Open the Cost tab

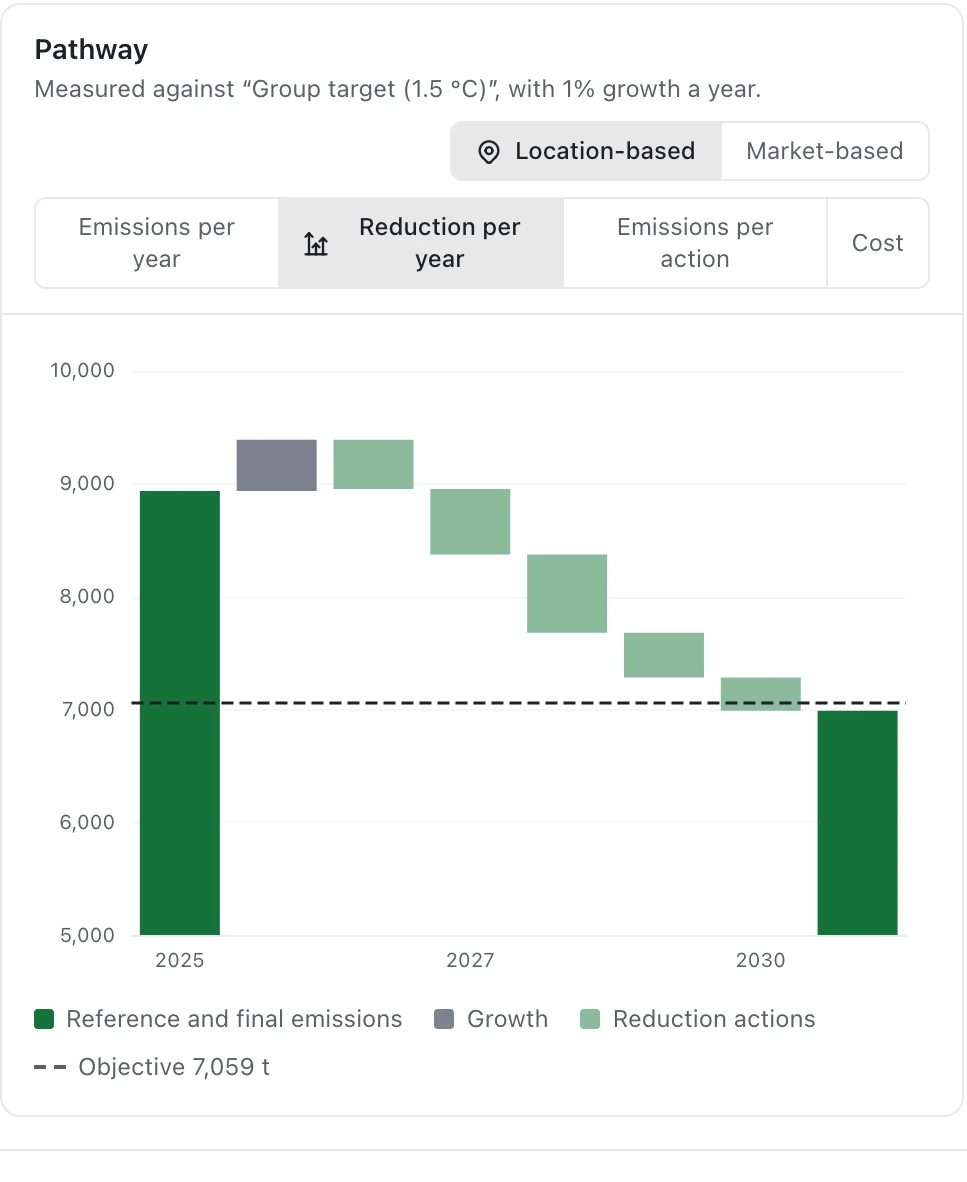coord(877,243)
